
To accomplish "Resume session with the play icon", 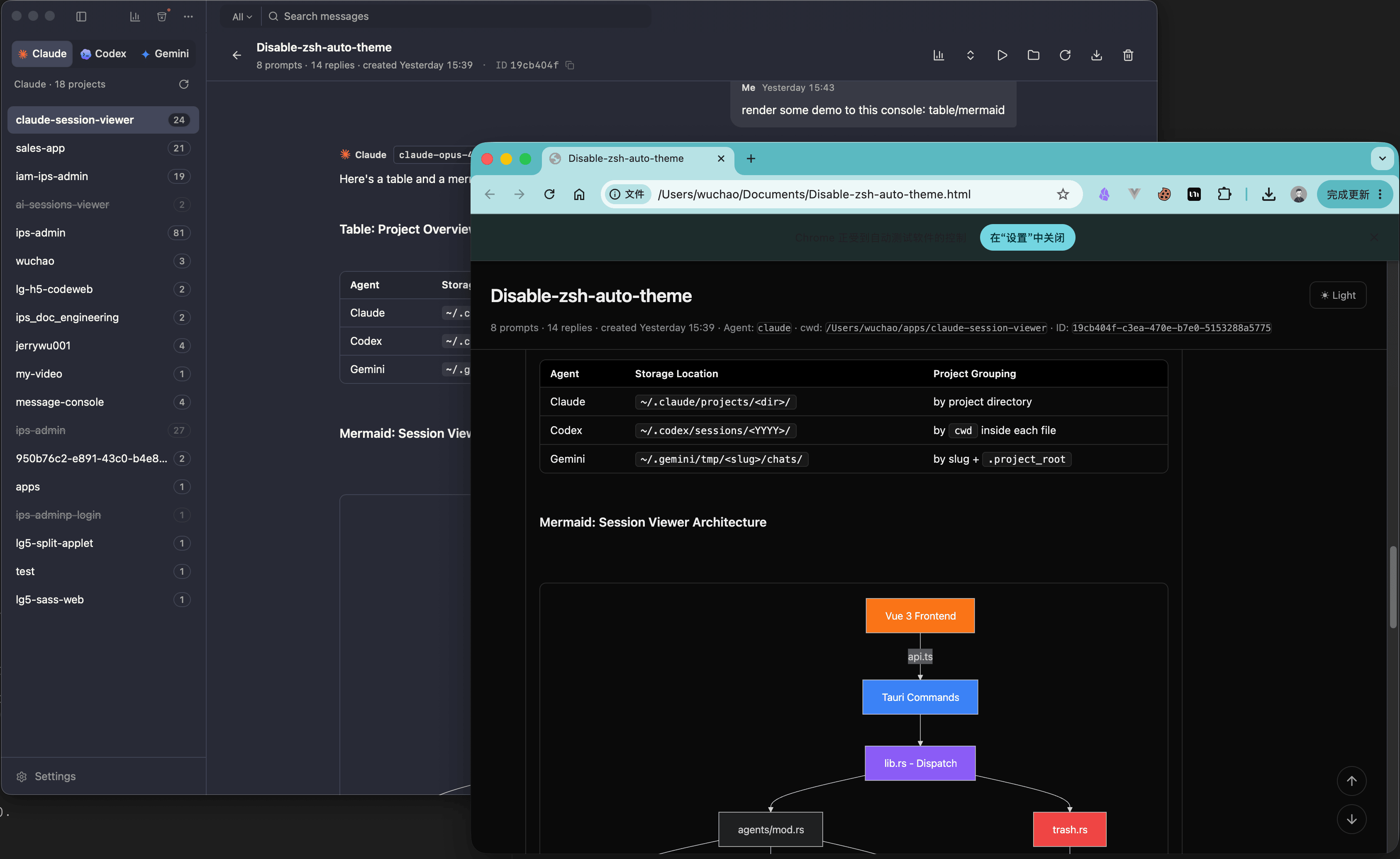I will [x=1002, y=55].
